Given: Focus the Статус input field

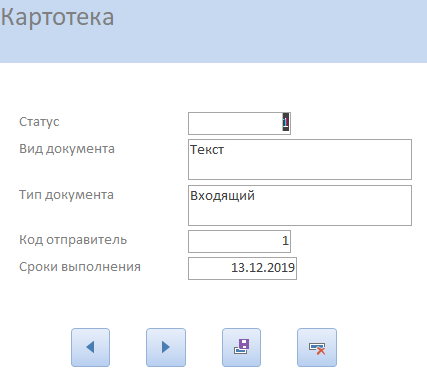Looking at the screenshot, I should (239, 123).
